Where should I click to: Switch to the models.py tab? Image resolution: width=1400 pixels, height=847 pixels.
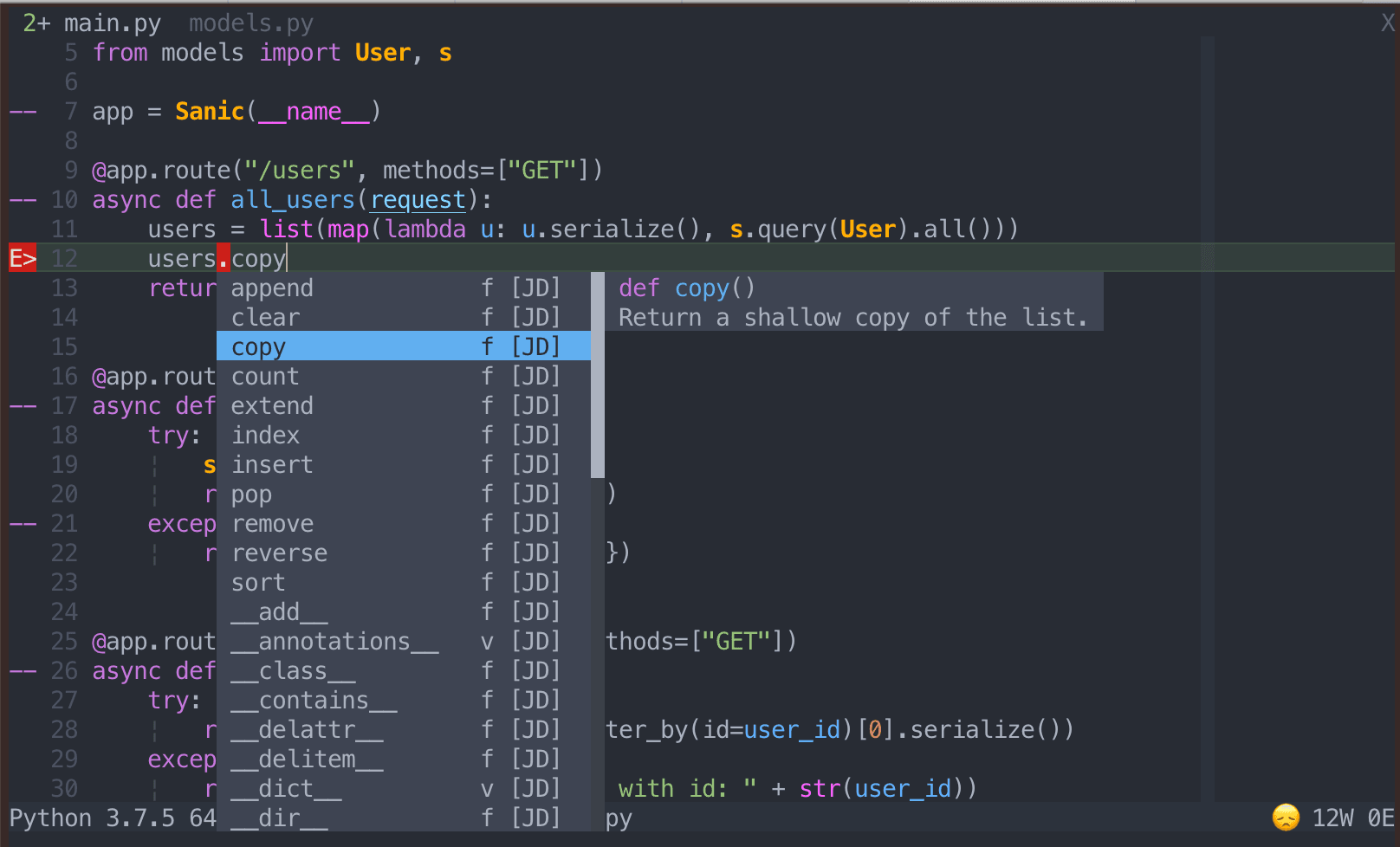[x=250, y=23]
